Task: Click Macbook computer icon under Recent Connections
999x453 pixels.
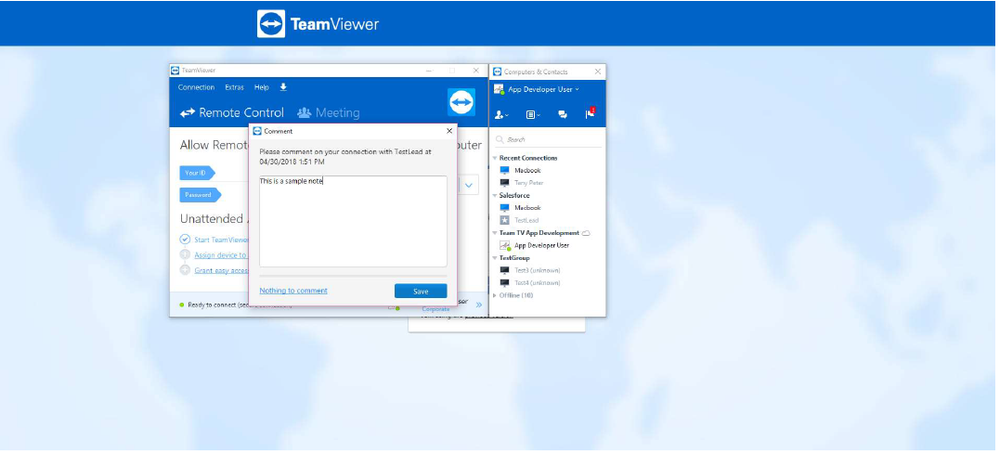Action: point(505,171)
